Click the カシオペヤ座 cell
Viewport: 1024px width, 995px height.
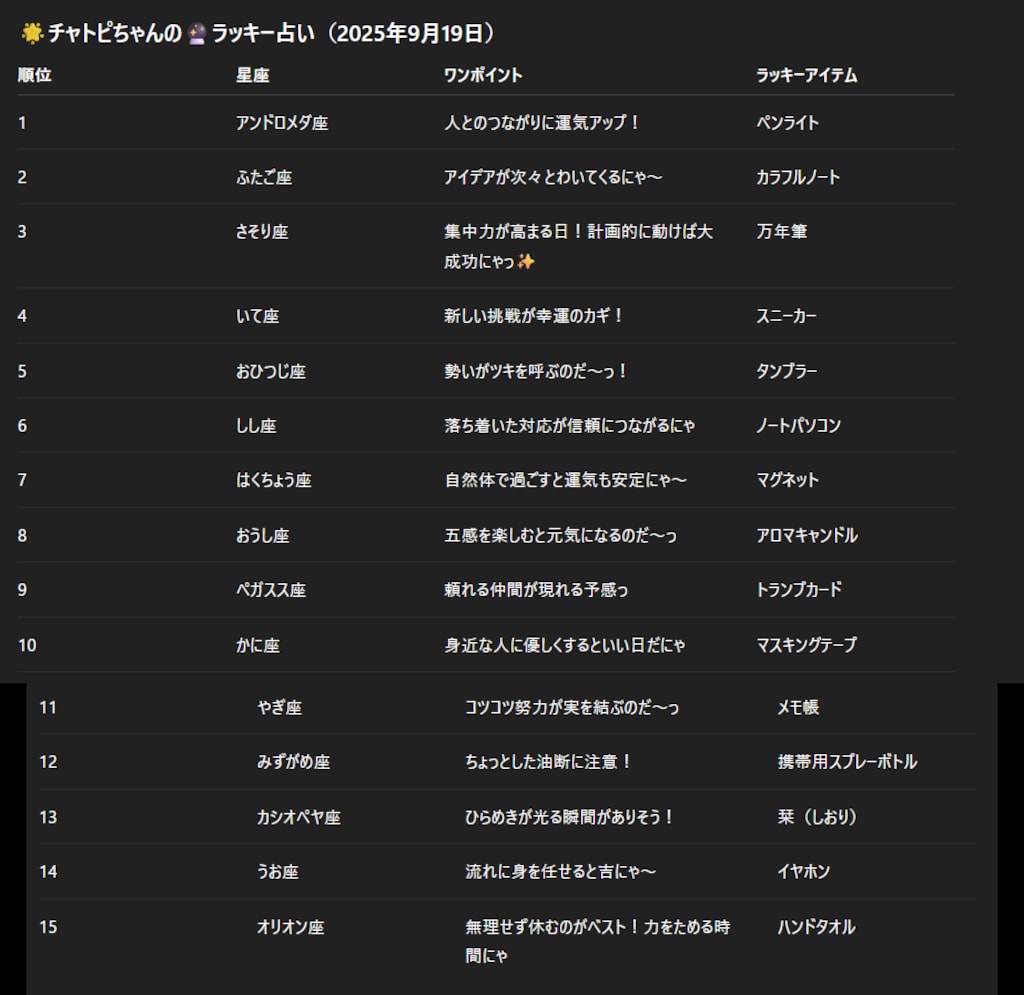(298, 817)
